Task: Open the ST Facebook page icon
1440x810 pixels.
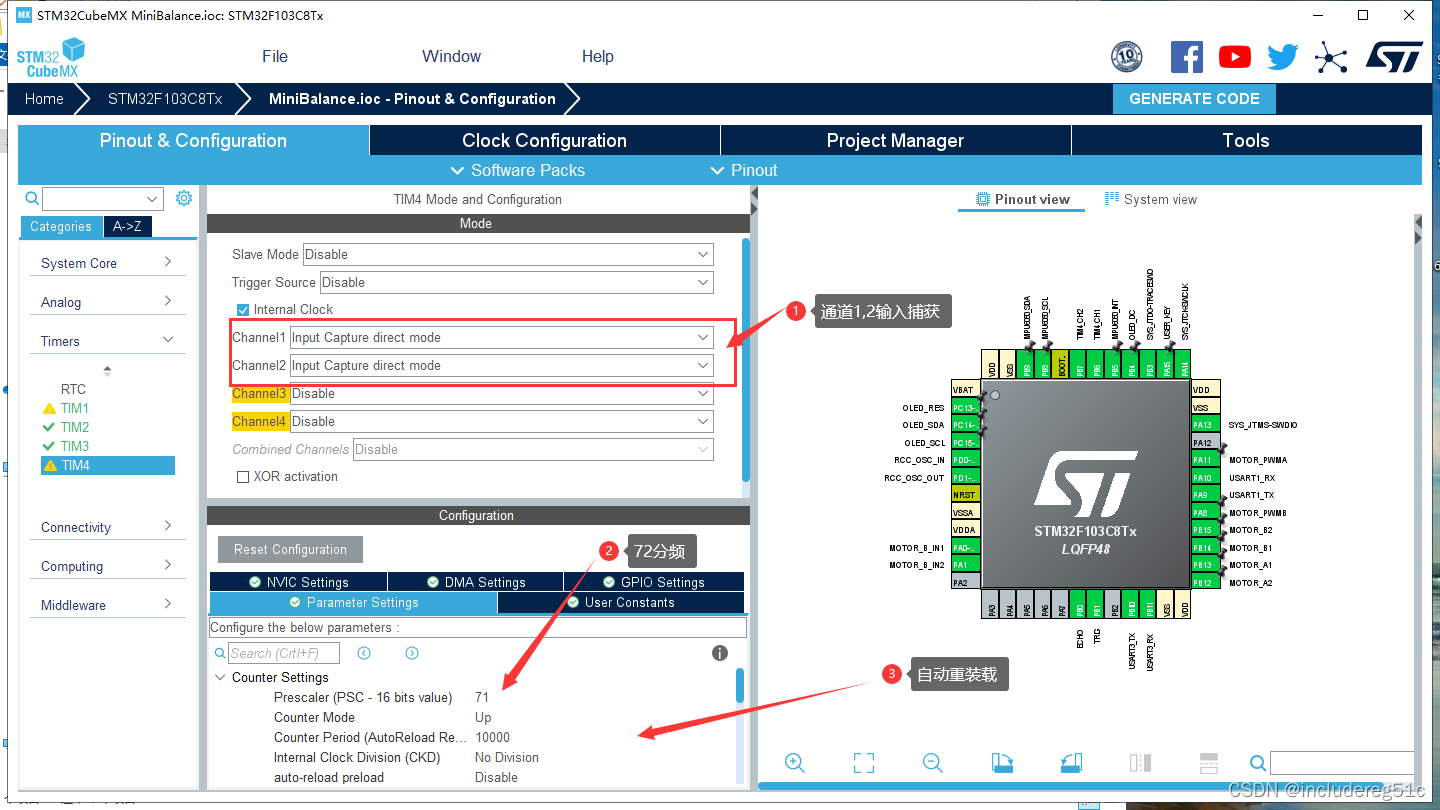Action: click(x=1186, y=57)
